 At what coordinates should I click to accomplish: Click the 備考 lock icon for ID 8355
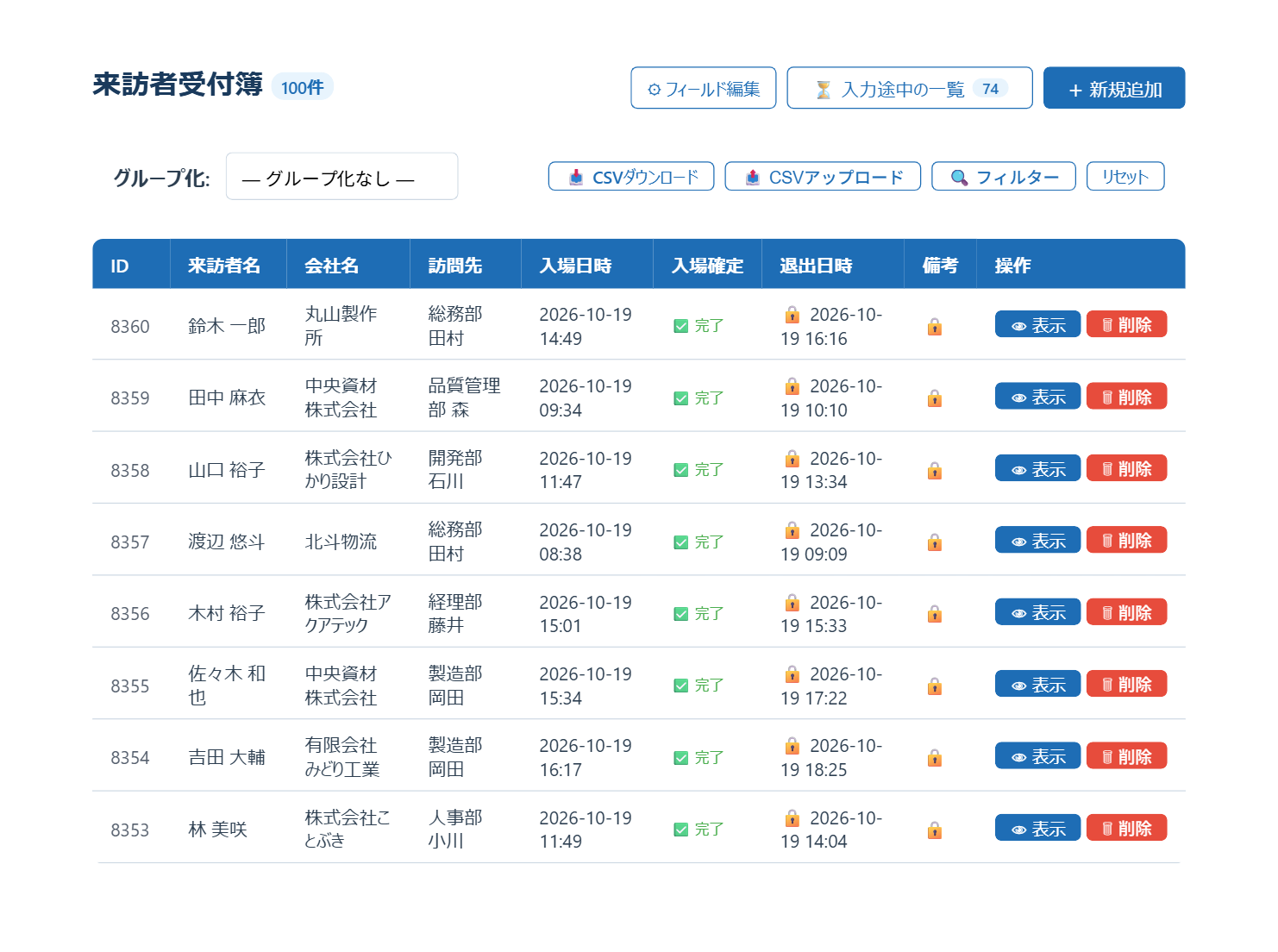pos(934,686)
